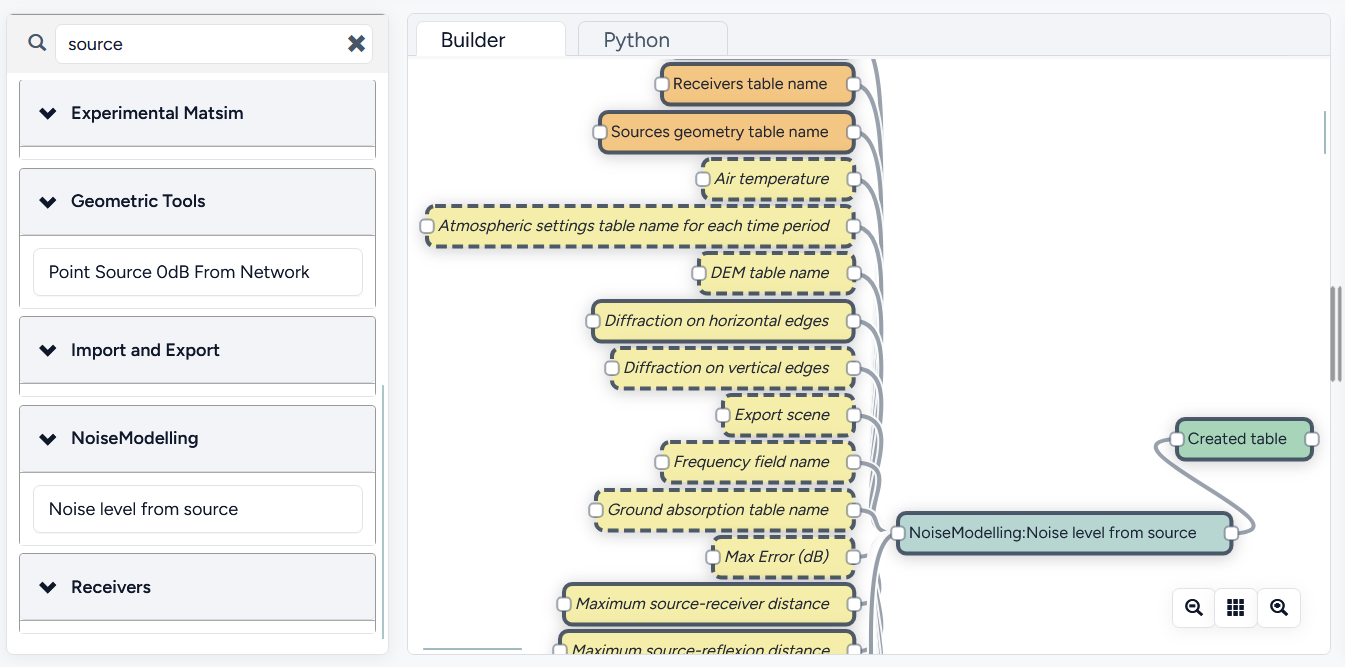Image resolution: width=1345 pixels, height=667 pixels.
Task: Select the Created table output node
Action: (x=1244, y=439)
